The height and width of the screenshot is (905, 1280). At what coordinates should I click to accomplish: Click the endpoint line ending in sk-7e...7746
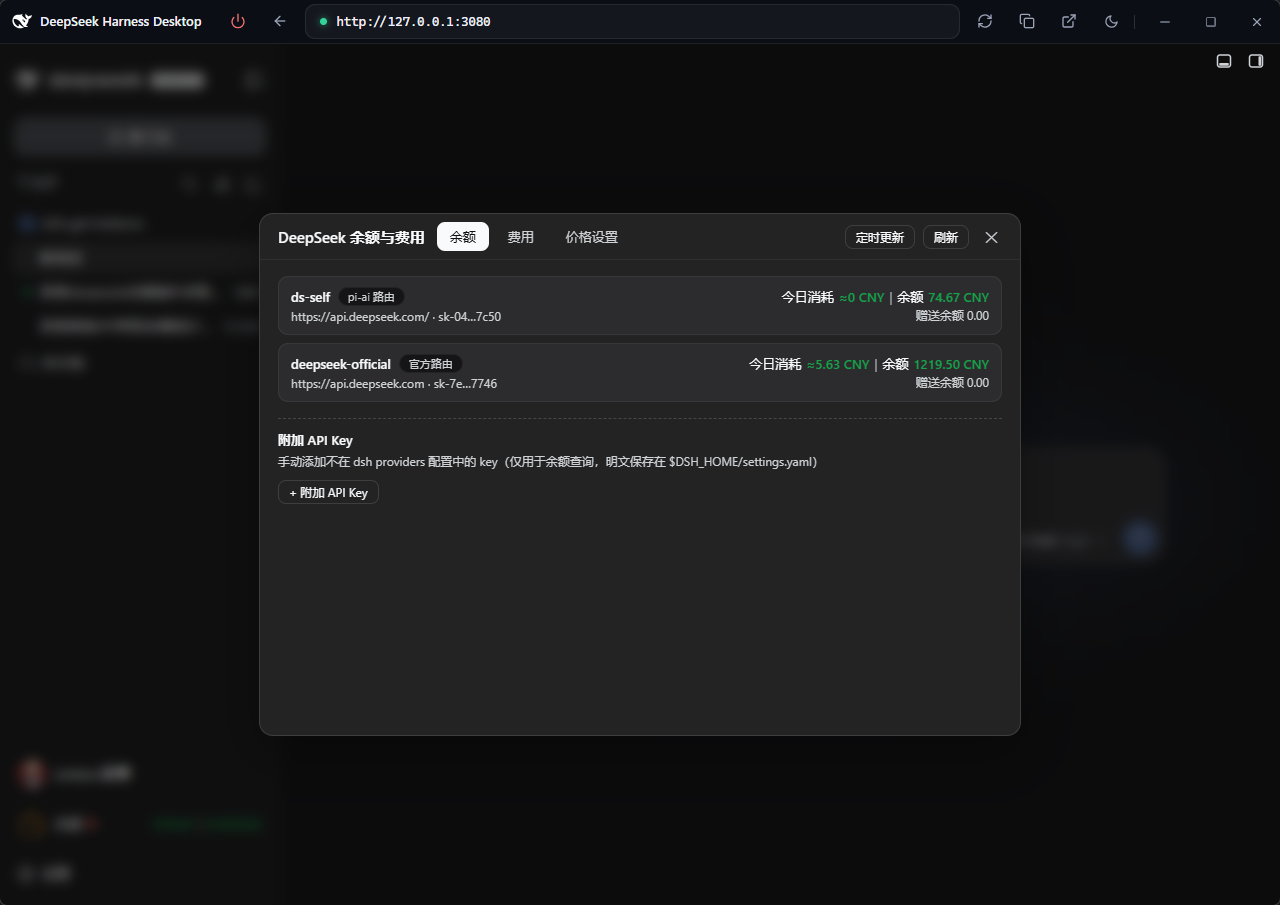pyautogui.click(x=394, y=384)
